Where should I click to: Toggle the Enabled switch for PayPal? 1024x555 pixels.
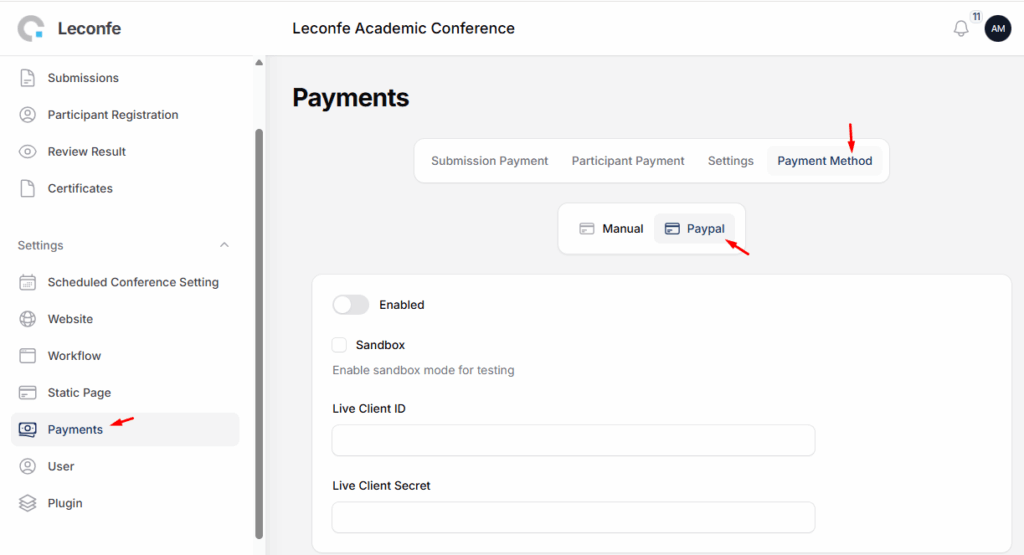pyautogui.click(x=351, y=305)
